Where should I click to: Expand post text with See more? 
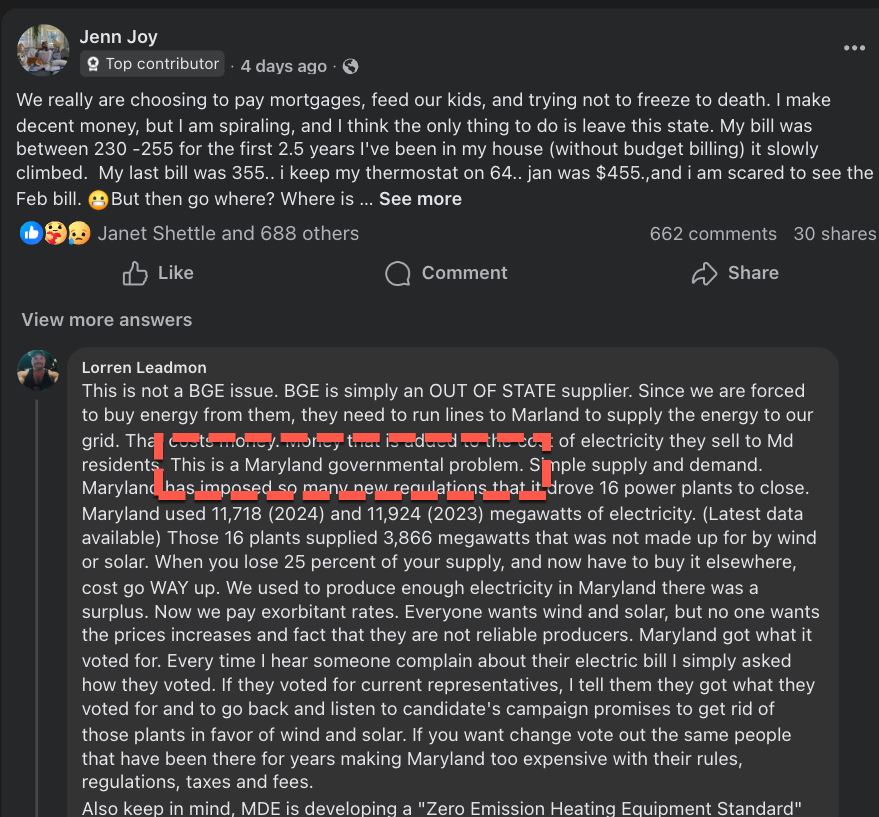pos(420,199)
